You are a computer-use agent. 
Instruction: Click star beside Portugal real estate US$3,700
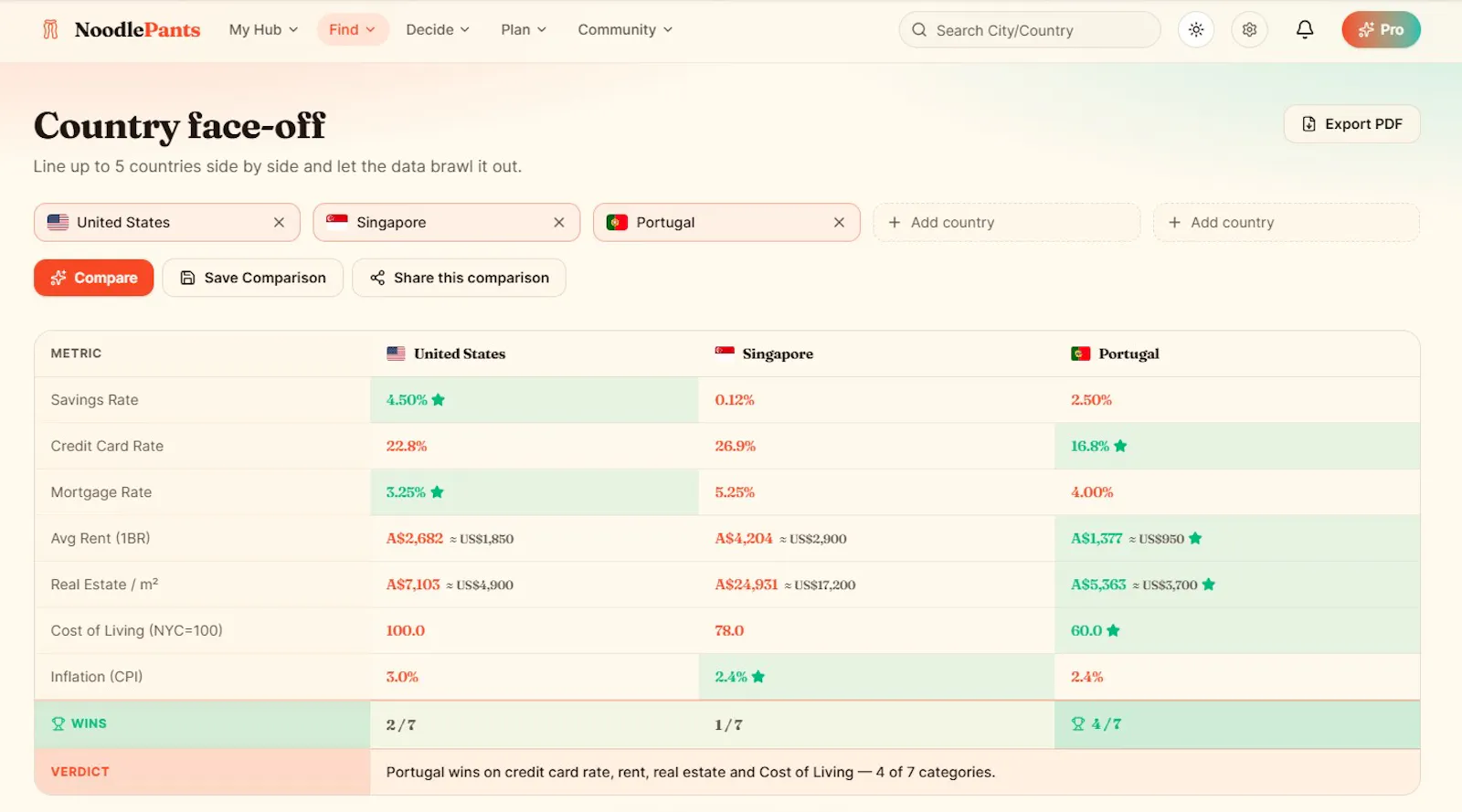[x=1209, y=584]
